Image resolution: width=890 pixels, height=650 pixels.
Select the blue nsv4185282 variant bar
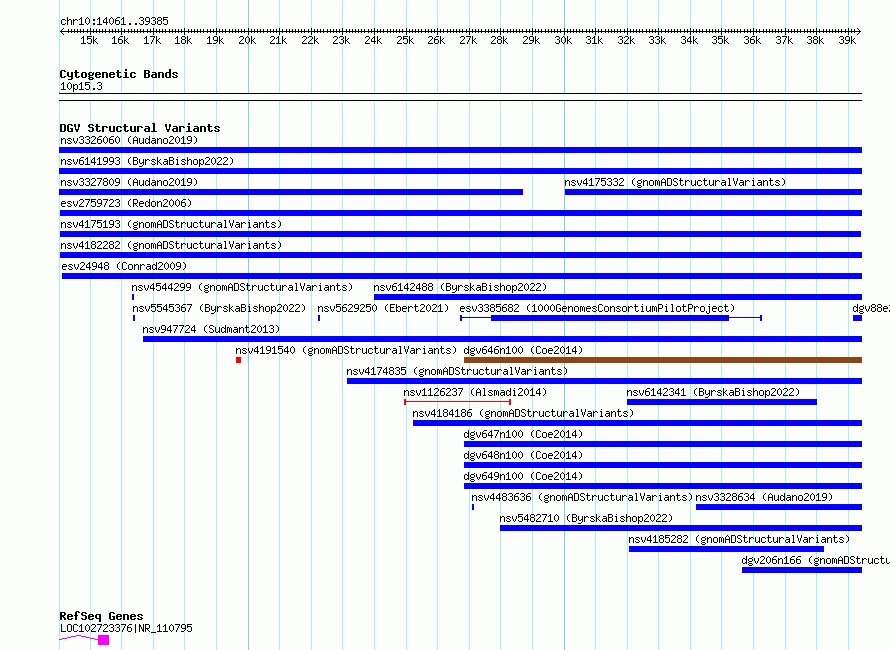click(x=726, y=549)
